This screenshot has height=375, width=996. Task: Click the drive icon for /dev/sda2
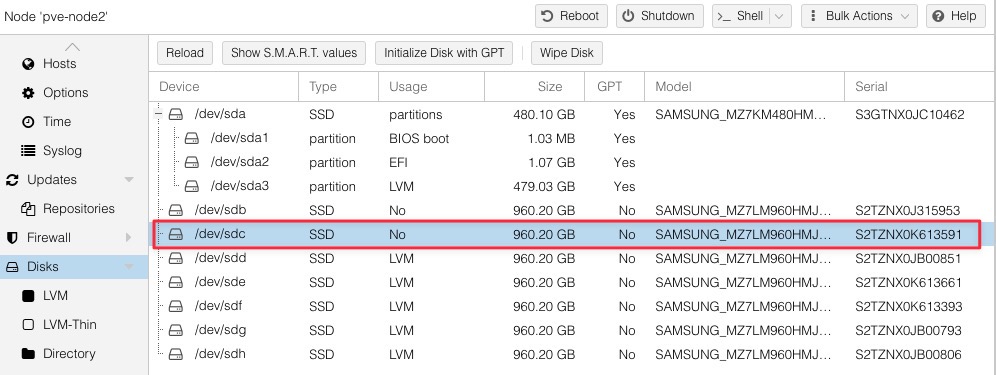coord(192,163)
